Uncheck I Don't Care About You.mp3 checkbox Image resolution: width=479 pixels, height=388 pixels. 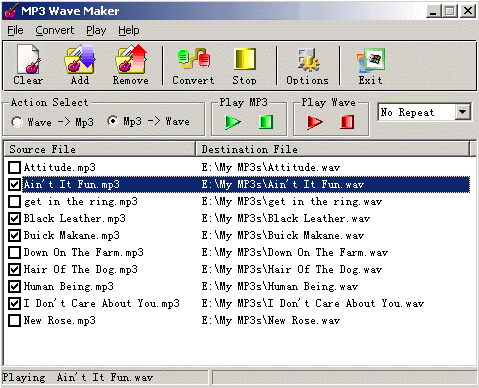14,303
